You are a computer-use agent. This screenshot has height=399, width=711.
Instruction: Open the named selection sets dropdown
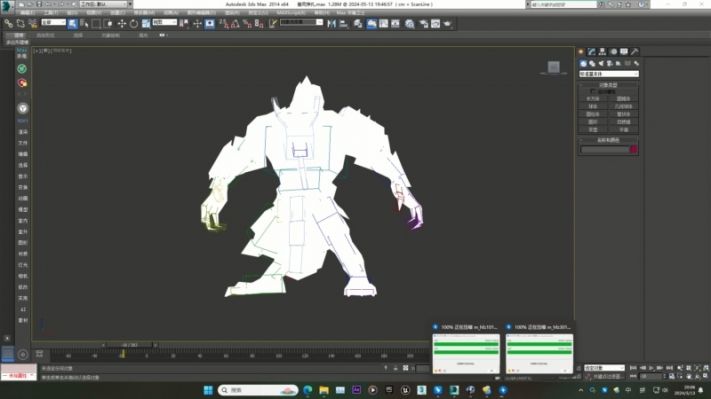(x=302, y=22)
